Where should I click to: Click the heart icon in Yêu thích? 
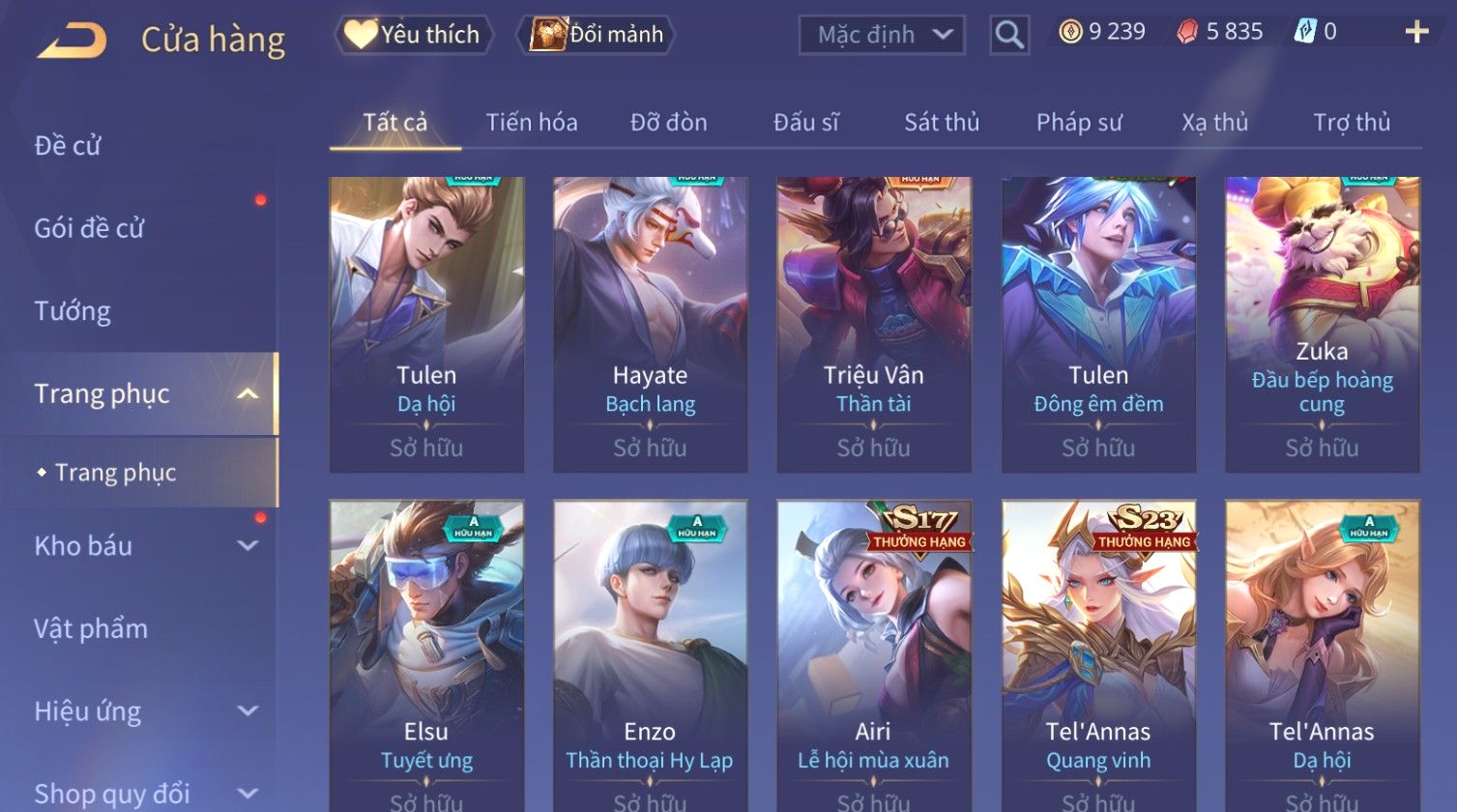[x=361, y=34]
